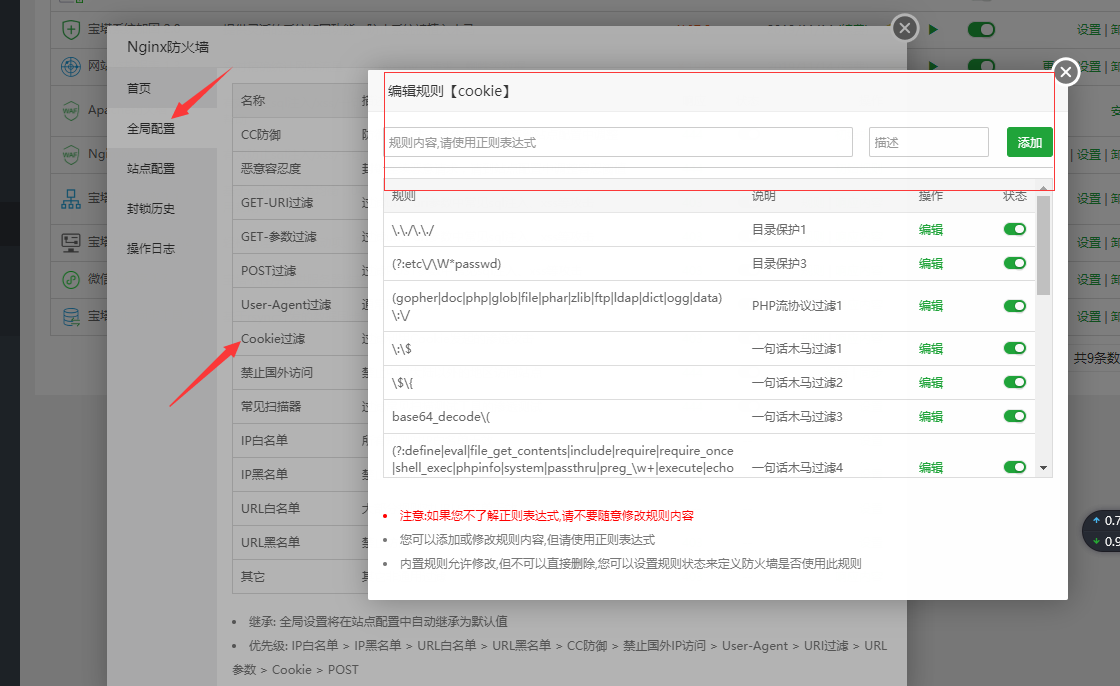Click 编辑 for 一句话木马过滤2
This screenshot has width=1120, height=686.
pyautogui.click(x=931, y=383)
